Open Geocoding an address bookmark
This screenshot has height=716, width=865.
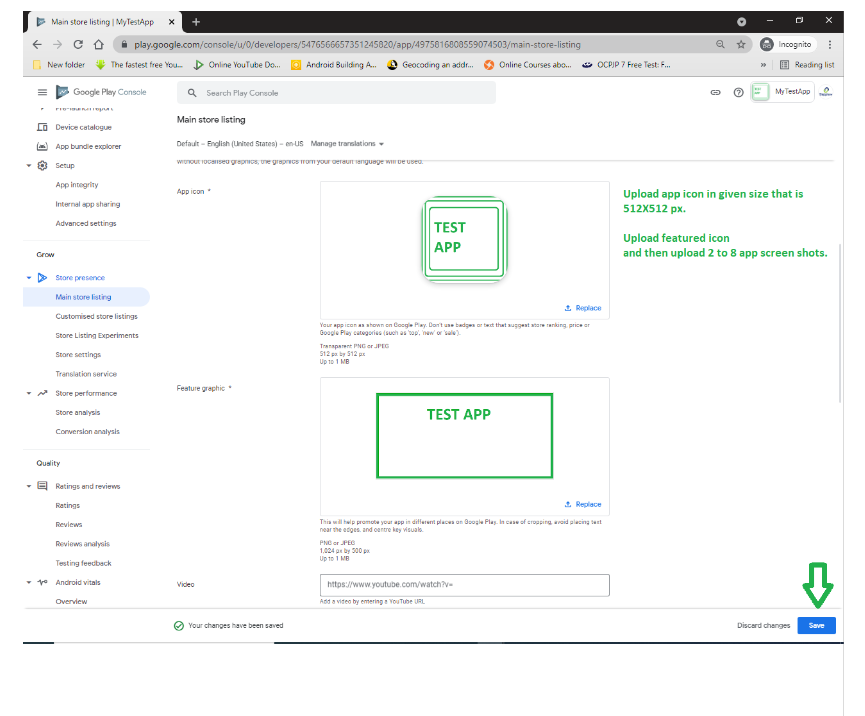[x=430, y=65]
